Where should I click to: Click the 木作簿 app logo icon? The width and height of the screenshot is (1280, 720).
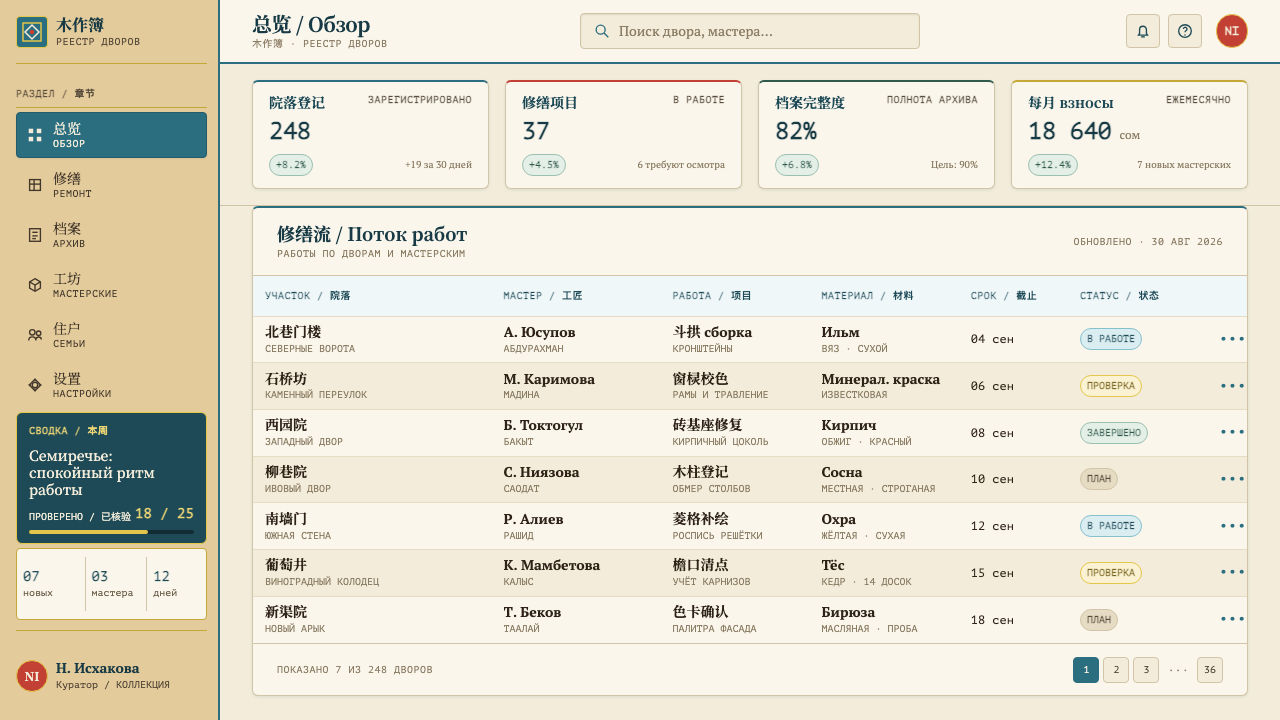tap(32, 32)
